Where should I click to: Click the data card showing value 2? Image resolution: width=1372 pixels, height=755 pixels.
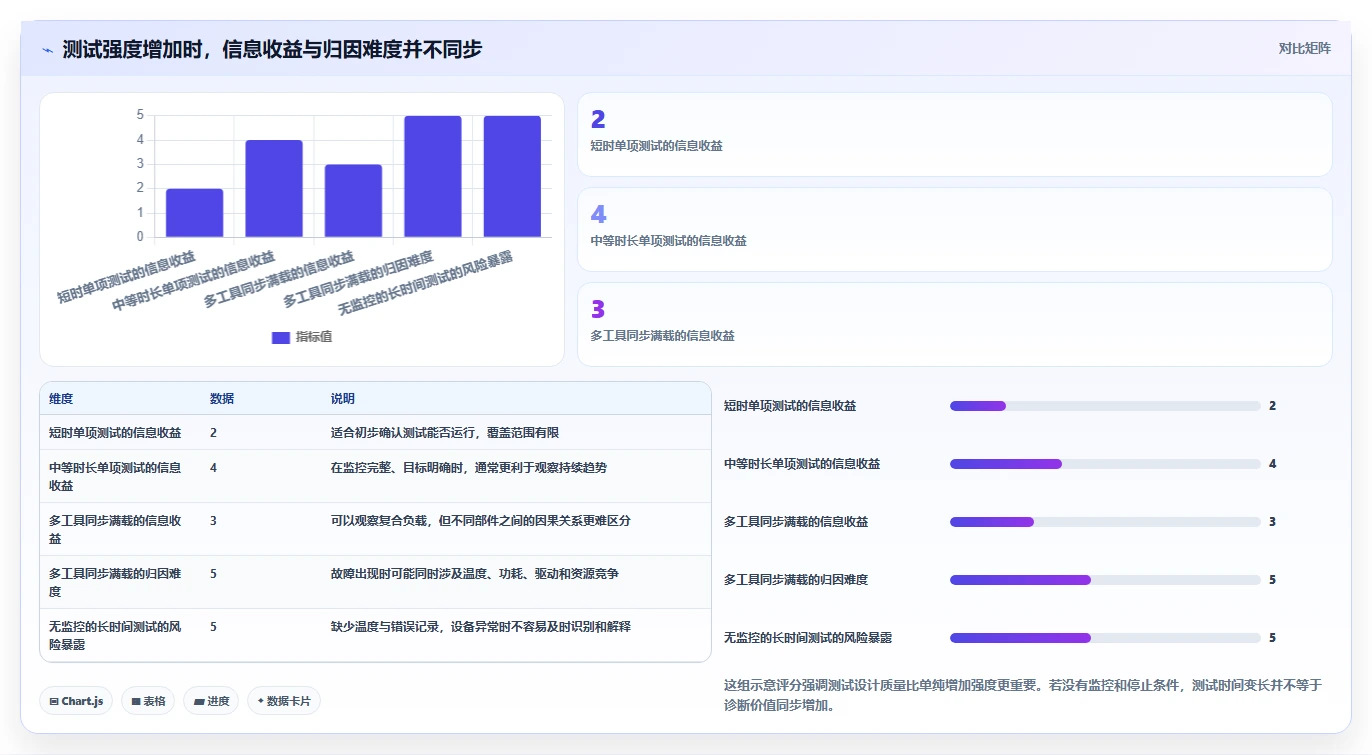tap(955, 135)
